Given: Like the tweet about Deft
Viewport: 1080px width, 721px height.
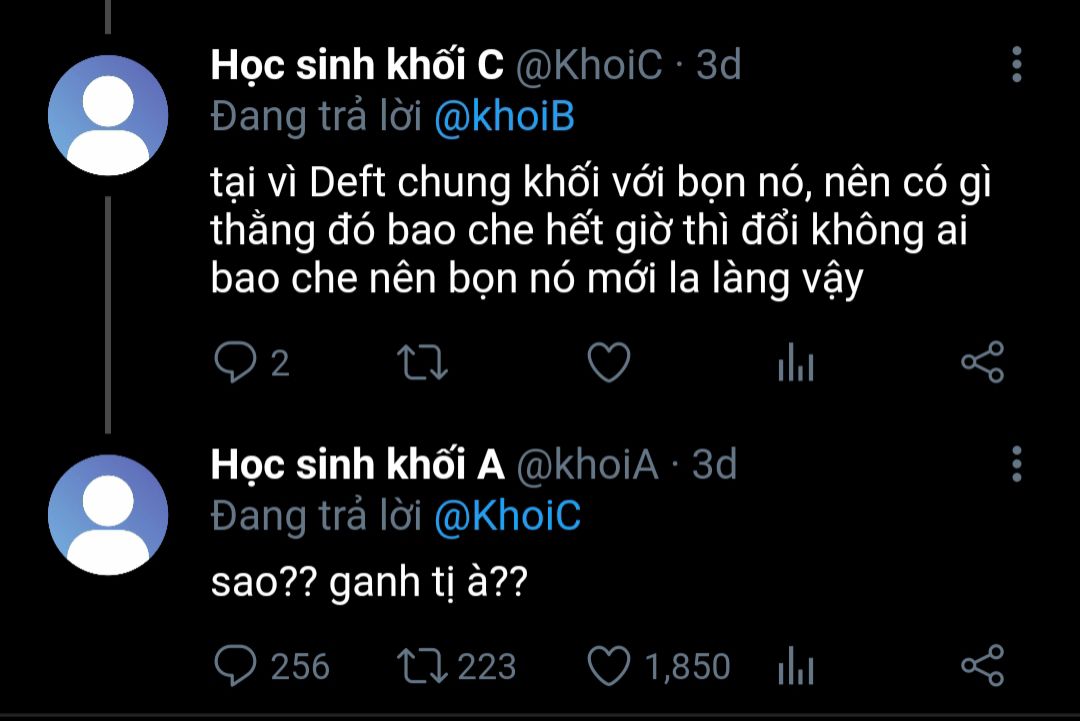Looking at the screenshot, I should [607, 362].
